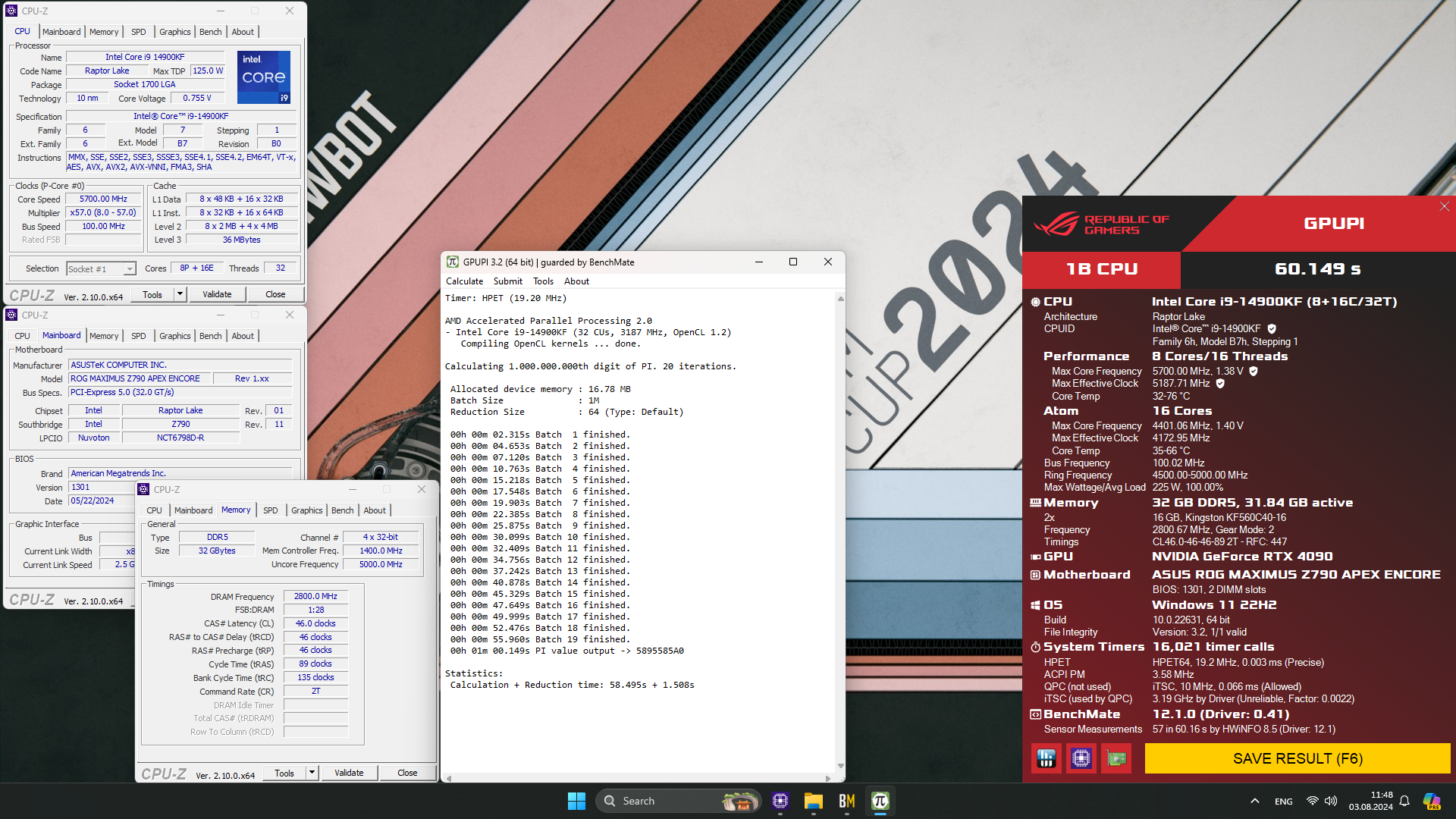Click Validate in the top CPU-Z window

pos(217,294)
